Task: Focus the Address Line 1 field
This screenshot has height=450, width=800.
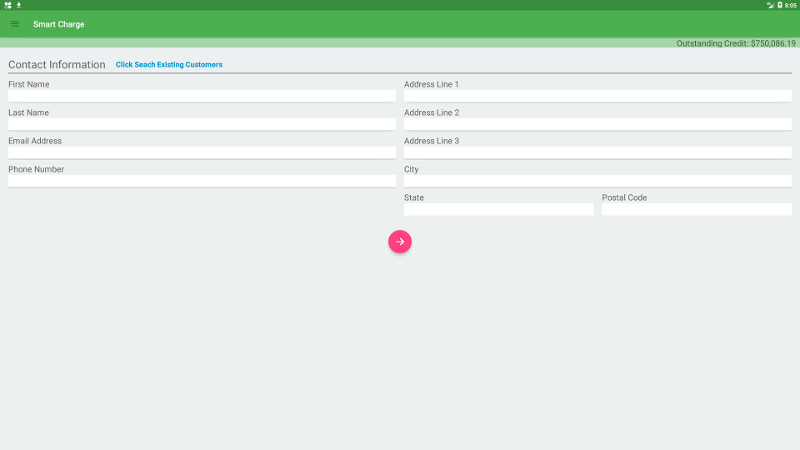Action: [598, 96]
